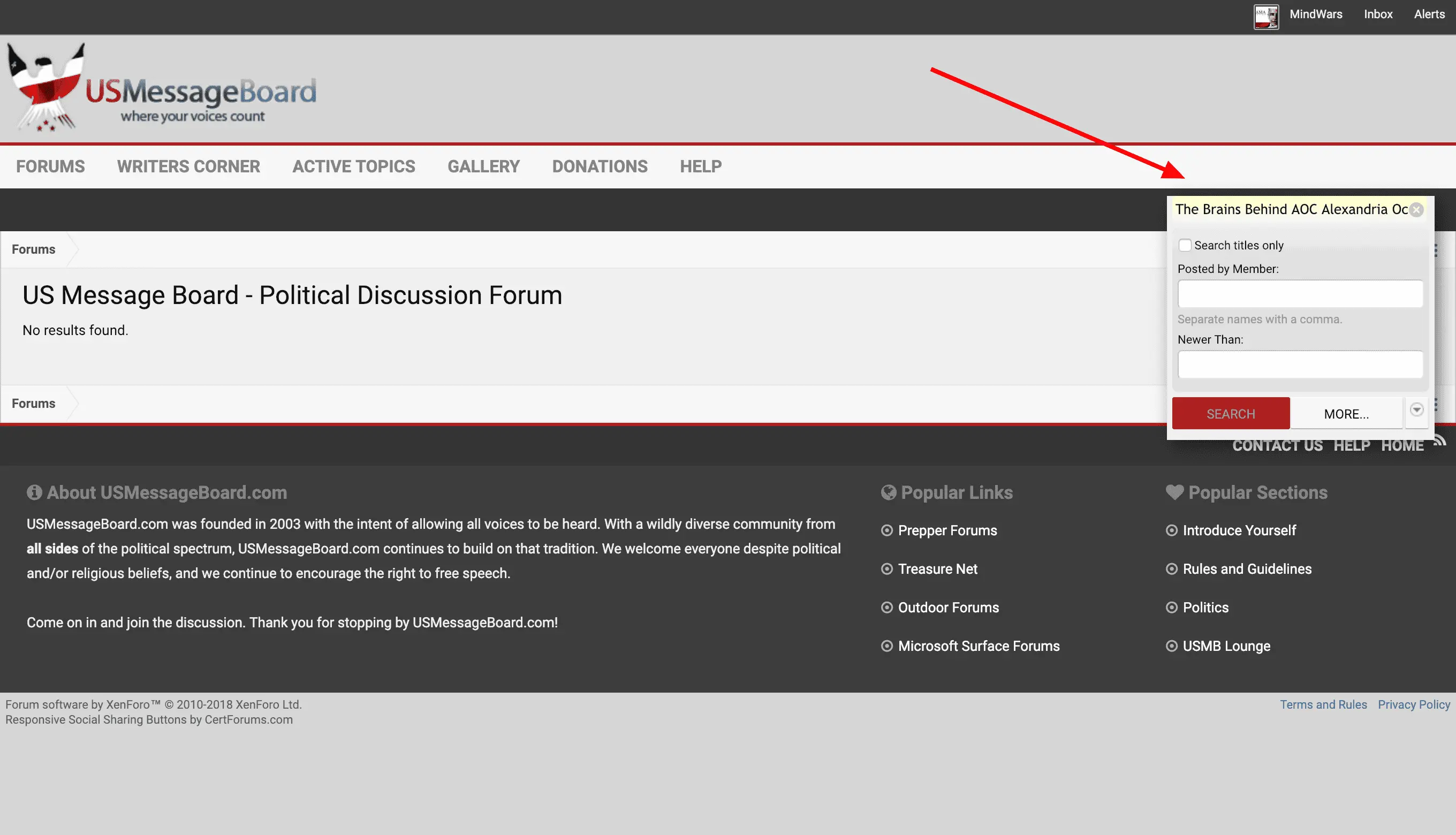1456x835 pixels.
Task: Go to Writers Corner tab
Action: point(188,166)
